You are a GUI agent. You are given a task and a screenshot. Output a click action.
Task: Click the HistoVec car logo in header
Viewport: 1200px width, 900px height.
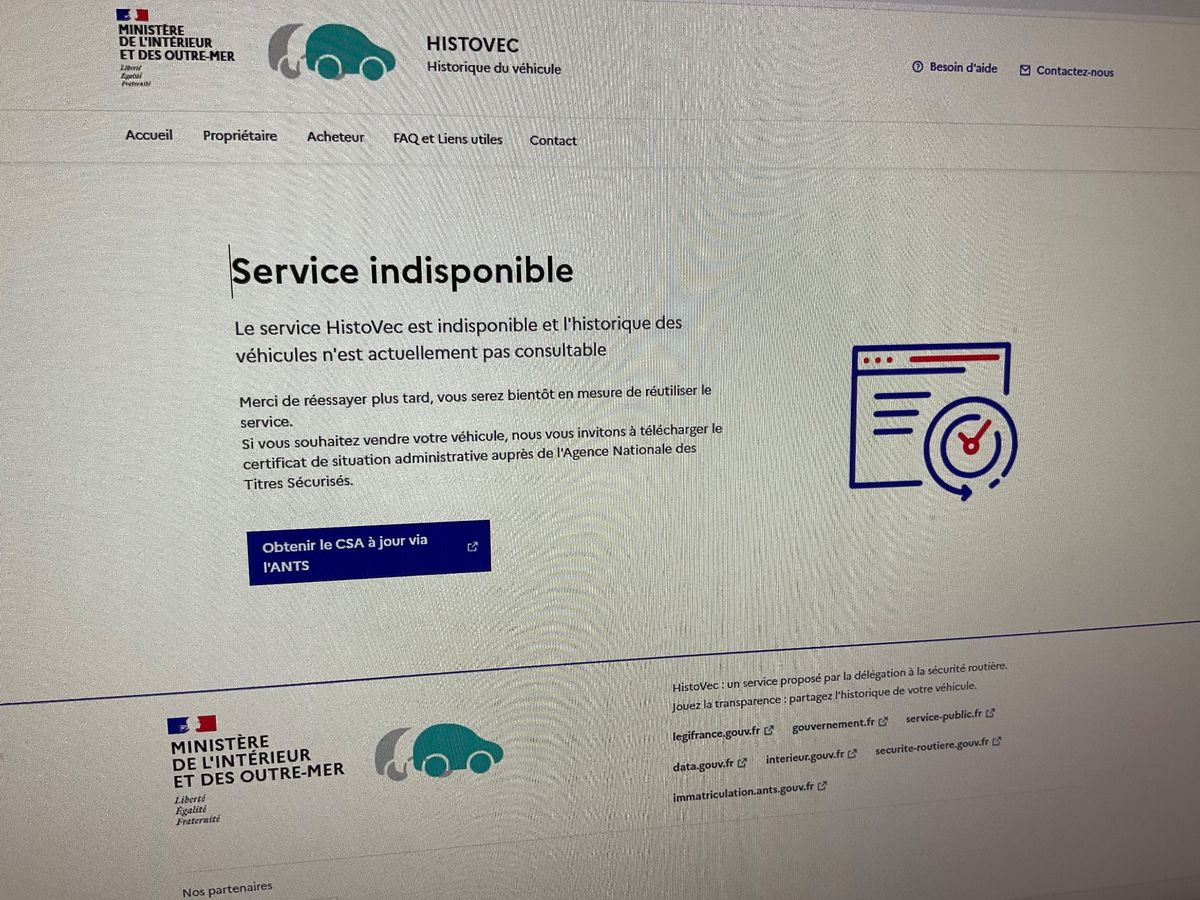[x=333, y=52]
